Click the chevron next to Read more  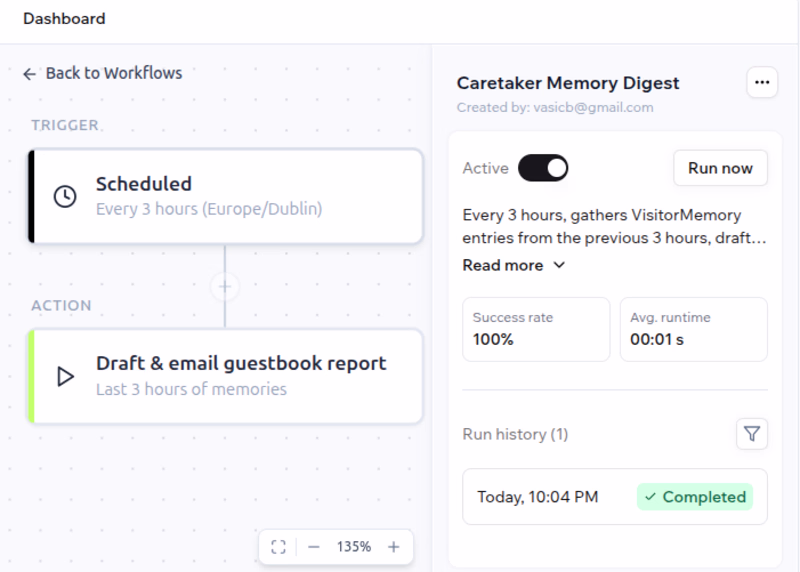[559, 265]
